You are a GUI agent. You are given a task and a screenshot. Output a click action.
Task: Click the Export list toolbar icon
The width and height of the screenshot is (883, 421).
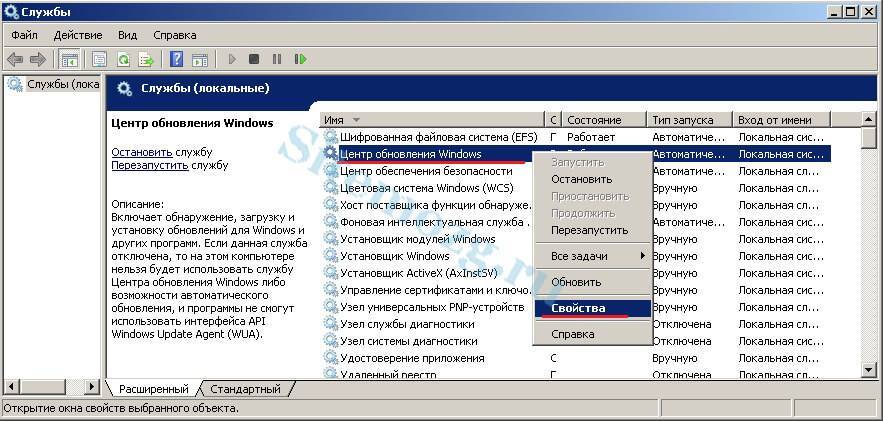(x=146, y=60)
